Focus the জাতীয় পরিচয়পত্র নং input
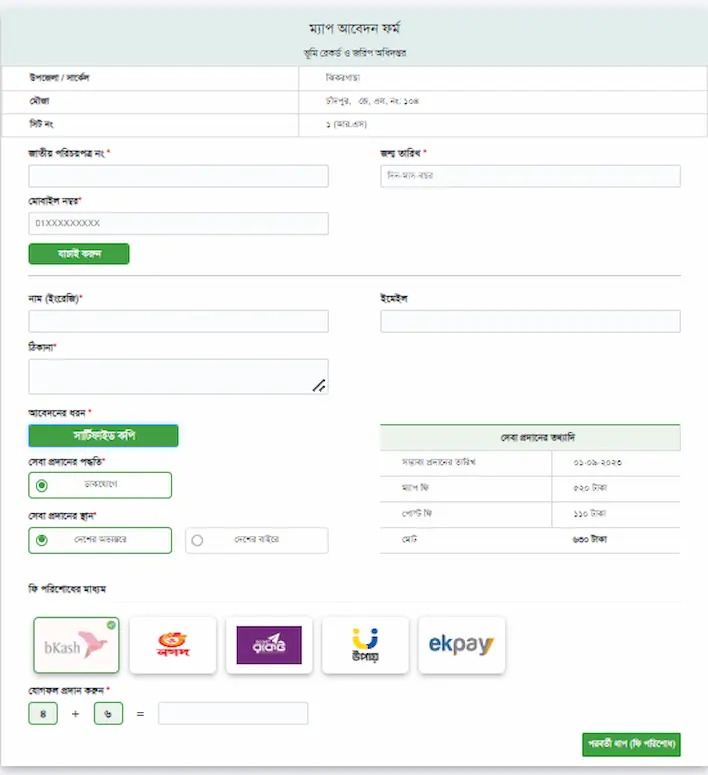 tap(178, 176)
